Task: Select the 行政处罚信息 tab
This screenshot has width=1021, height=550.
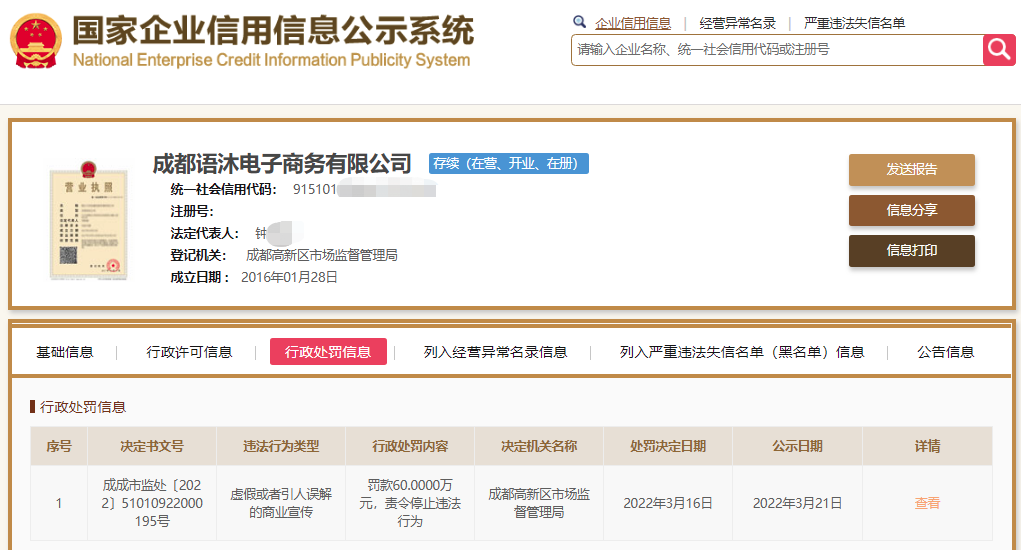Action: [x=328, y=352]
